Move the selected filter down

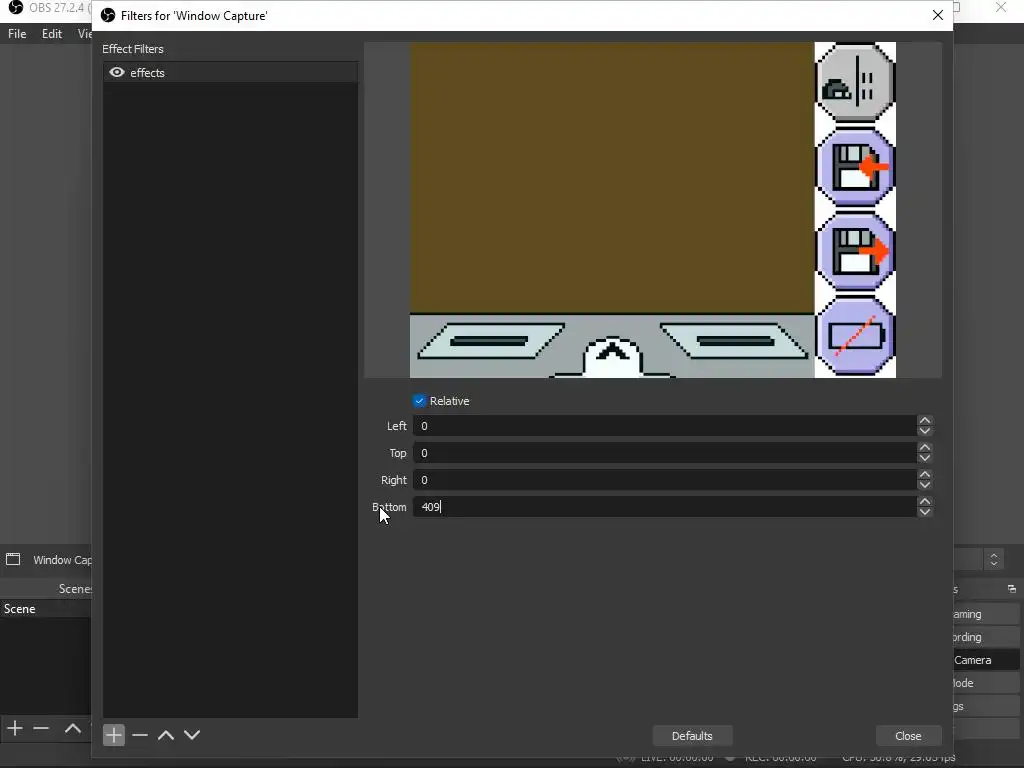(192, 735)
